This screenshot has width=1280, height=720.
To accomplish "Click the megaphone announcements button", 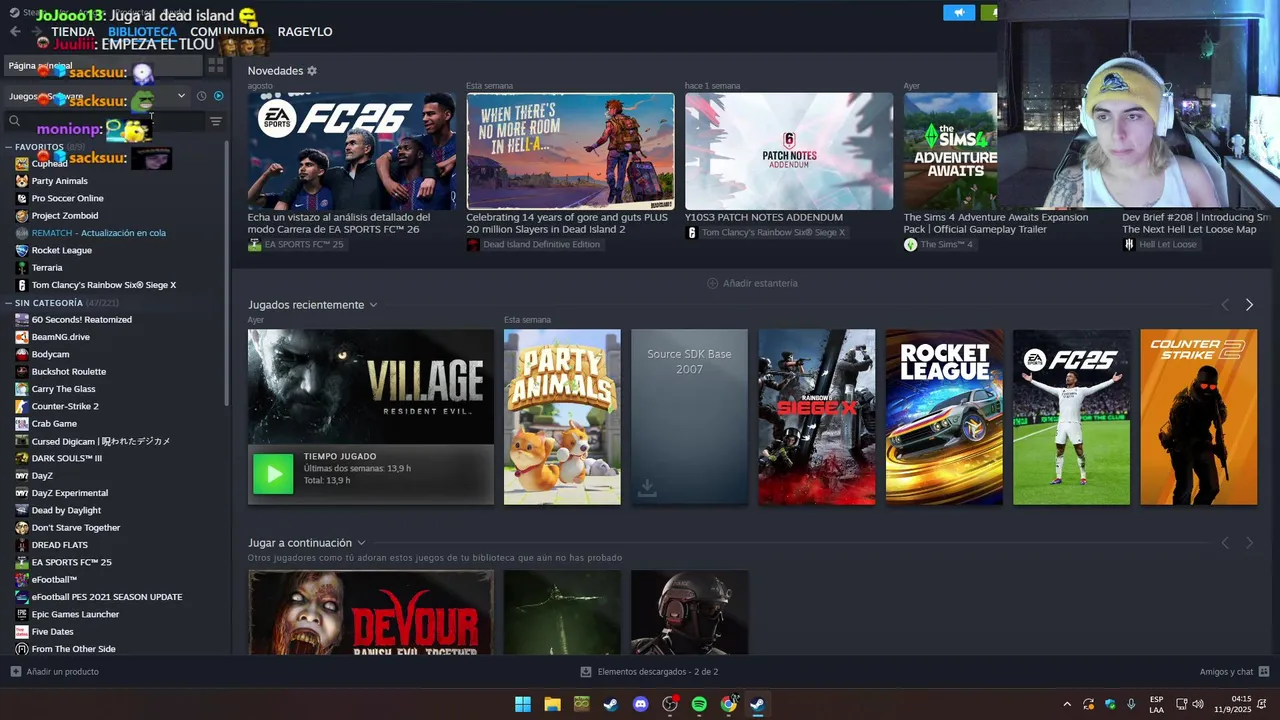I will pos(958,13).
